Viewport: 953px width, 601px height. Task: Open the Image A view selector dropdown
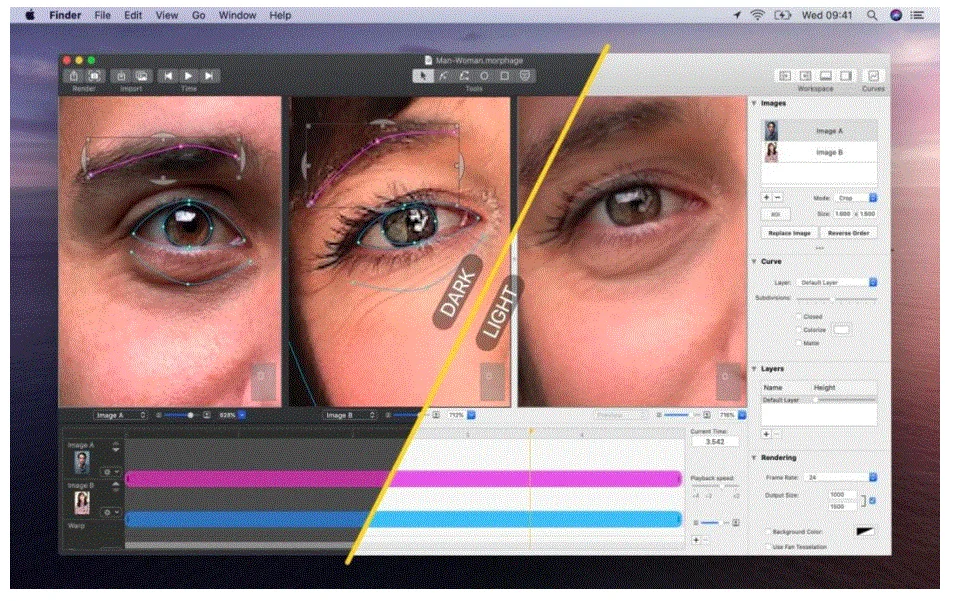(x=120, y=415)
